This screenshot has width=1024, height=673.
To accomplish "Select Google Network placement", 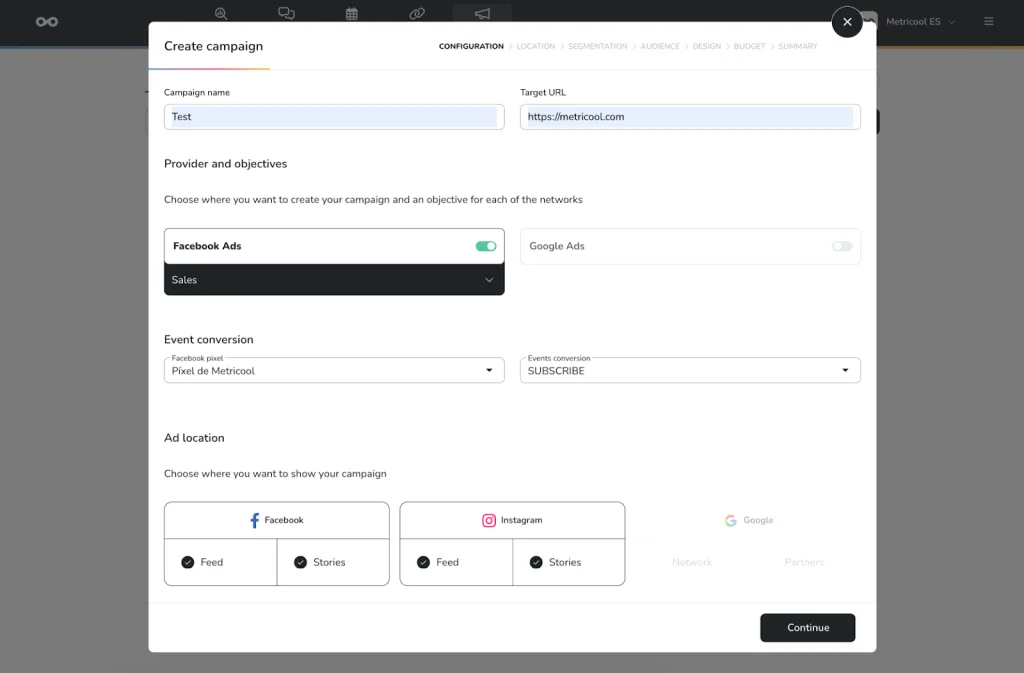I will (692, 562).
